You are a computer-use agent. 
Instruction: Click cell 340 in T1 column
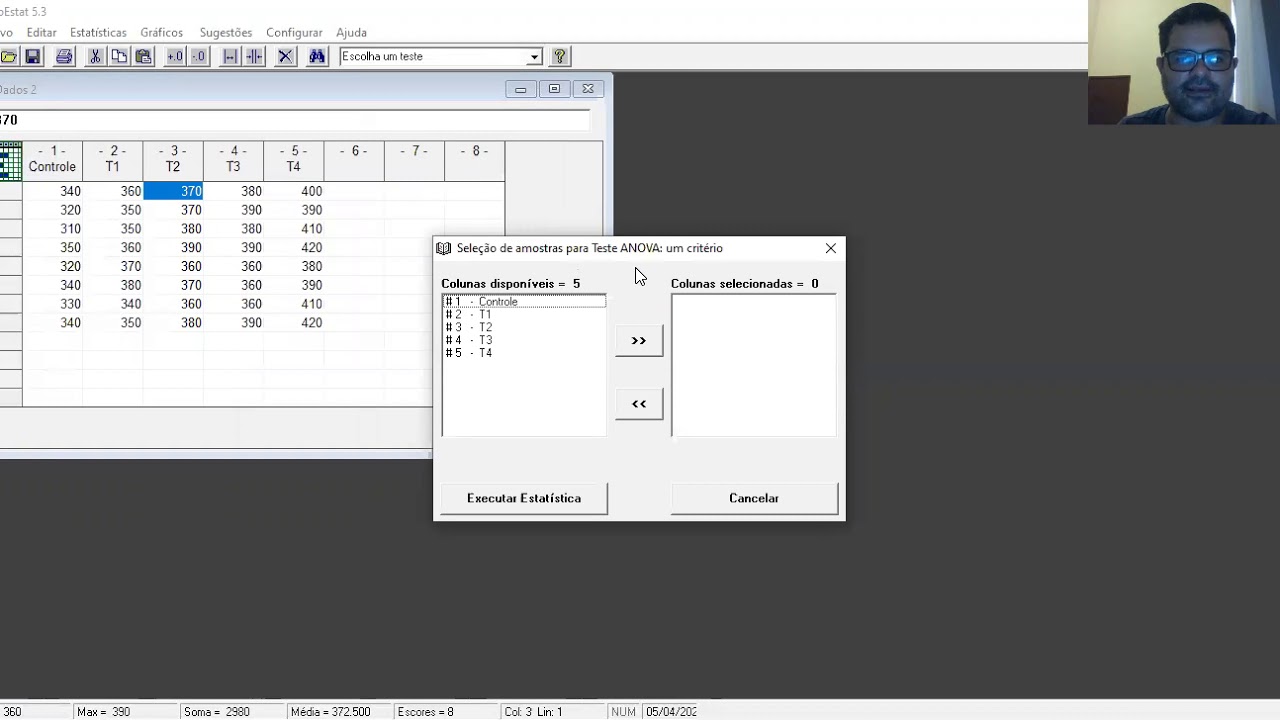112,304
